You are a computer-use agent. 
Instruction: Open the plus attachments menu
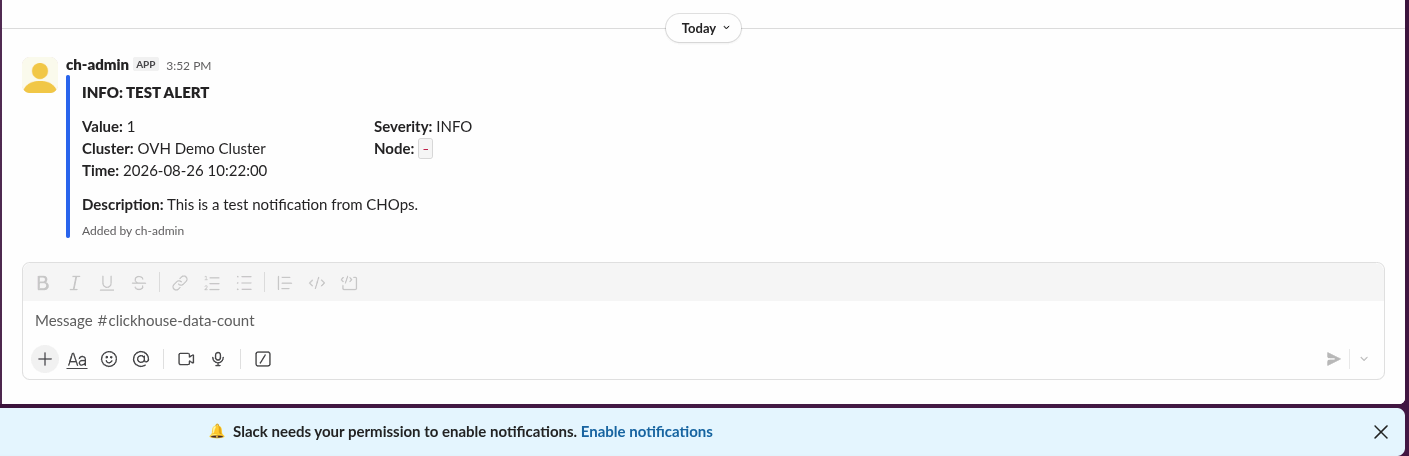coord(45,359)
